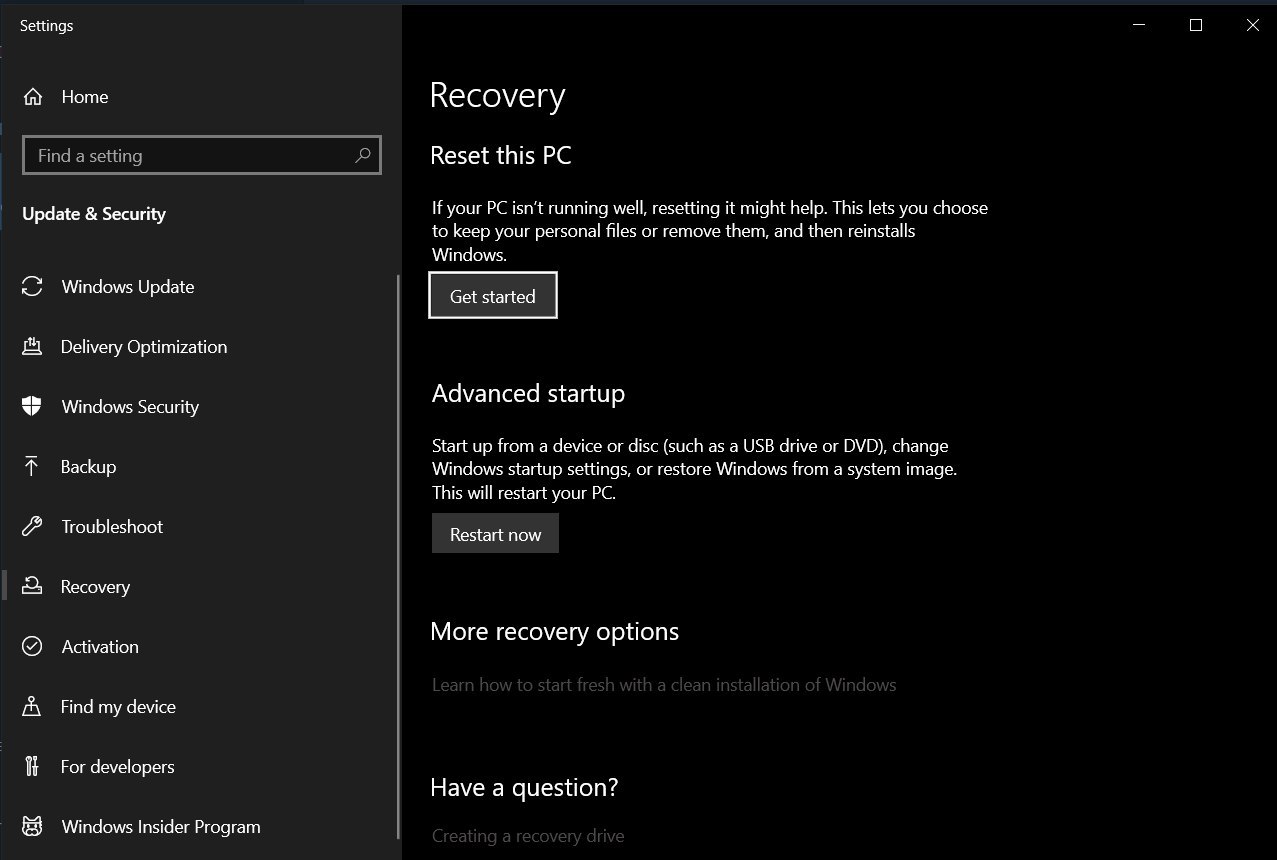Click the Troubleshoot wrench icon
Screen dimensions: 1277x860
[x=32, y=527]
